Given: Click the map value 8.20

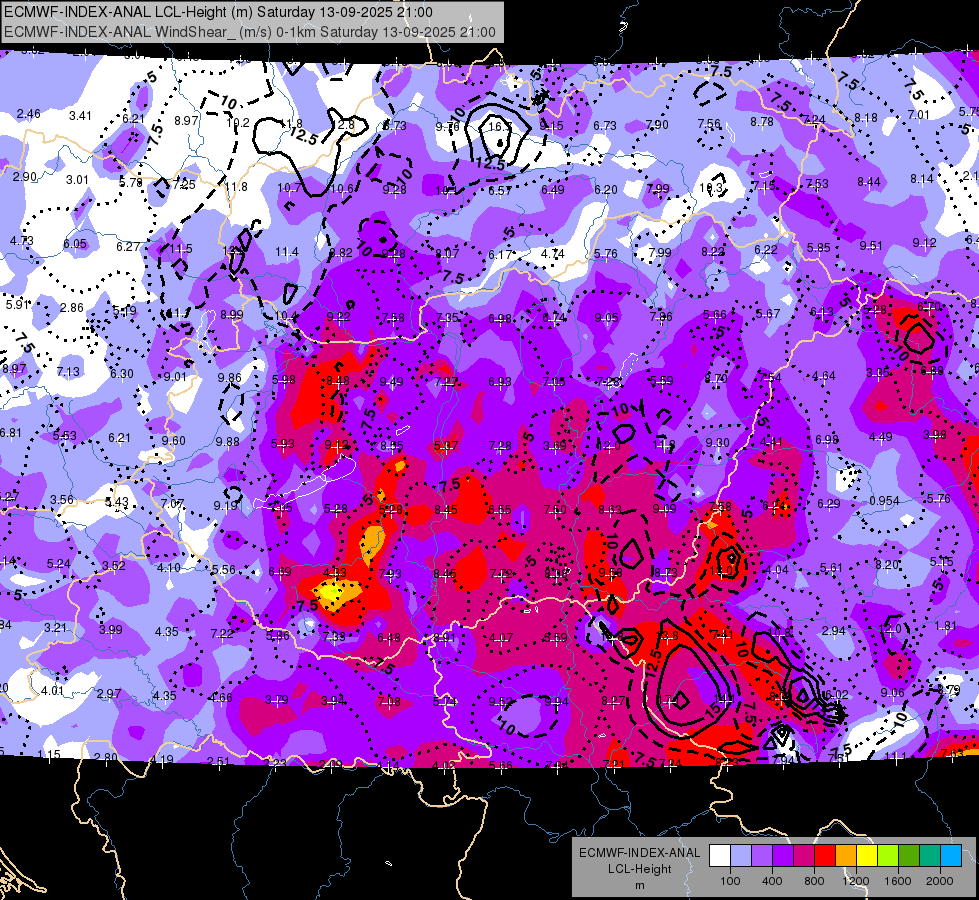Looking at the screenshot, I should coord(887,565).
